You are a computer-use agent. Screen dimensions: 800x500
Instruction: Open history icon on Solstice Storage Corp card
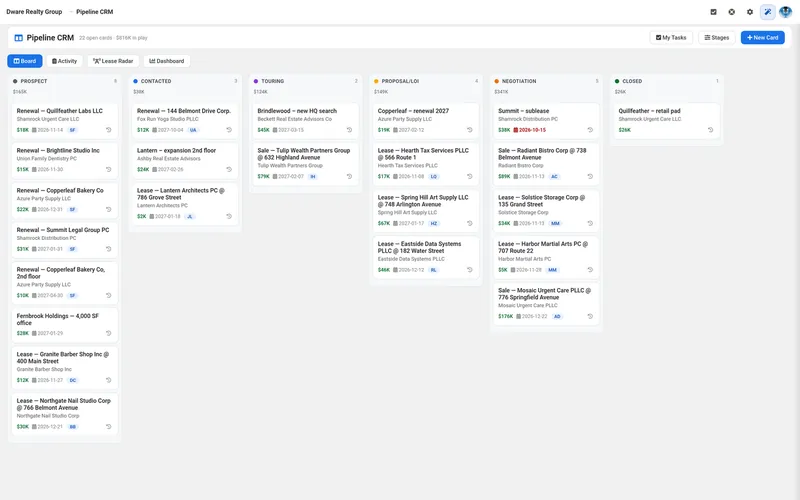point(590,223)
